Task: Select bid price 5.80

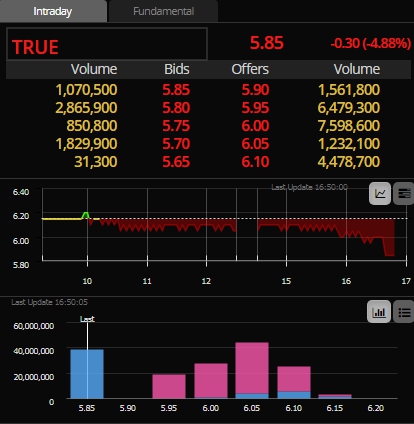Action: [x=176, y=108]
